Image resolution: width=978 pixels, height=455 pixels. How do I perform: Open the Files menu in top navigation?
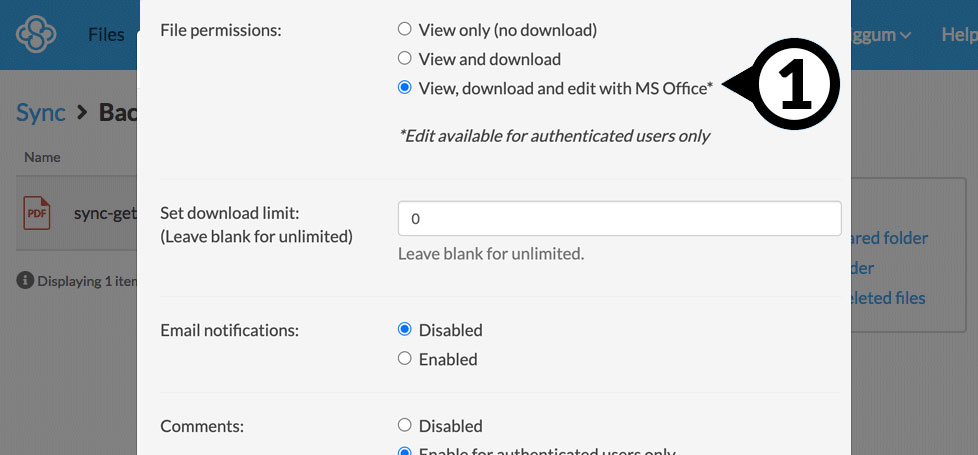(x=106, y=35)
